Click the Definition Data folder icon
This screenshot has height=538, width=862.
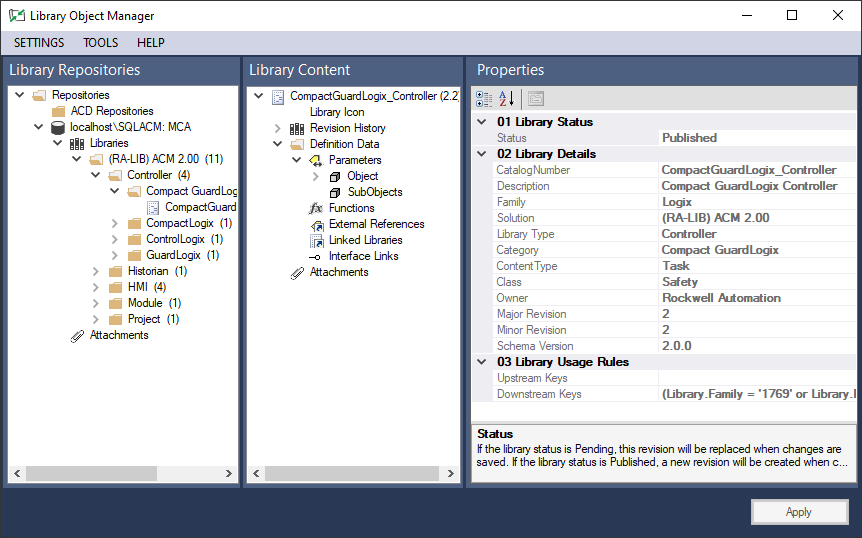297,145
